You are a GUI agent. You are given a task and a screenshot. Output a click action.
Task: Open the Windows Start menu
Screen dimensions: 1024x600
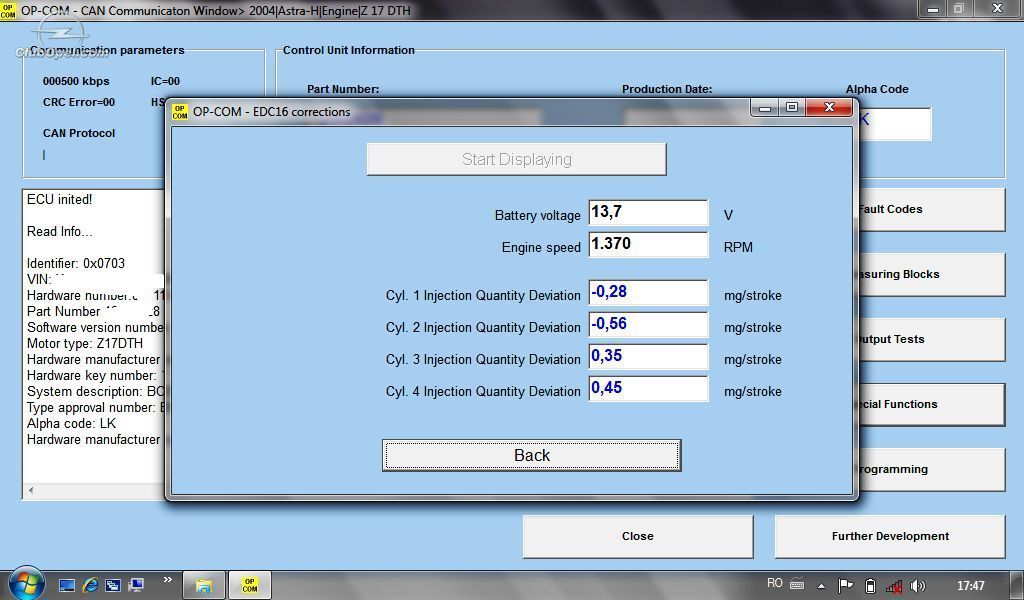point(26,583)
